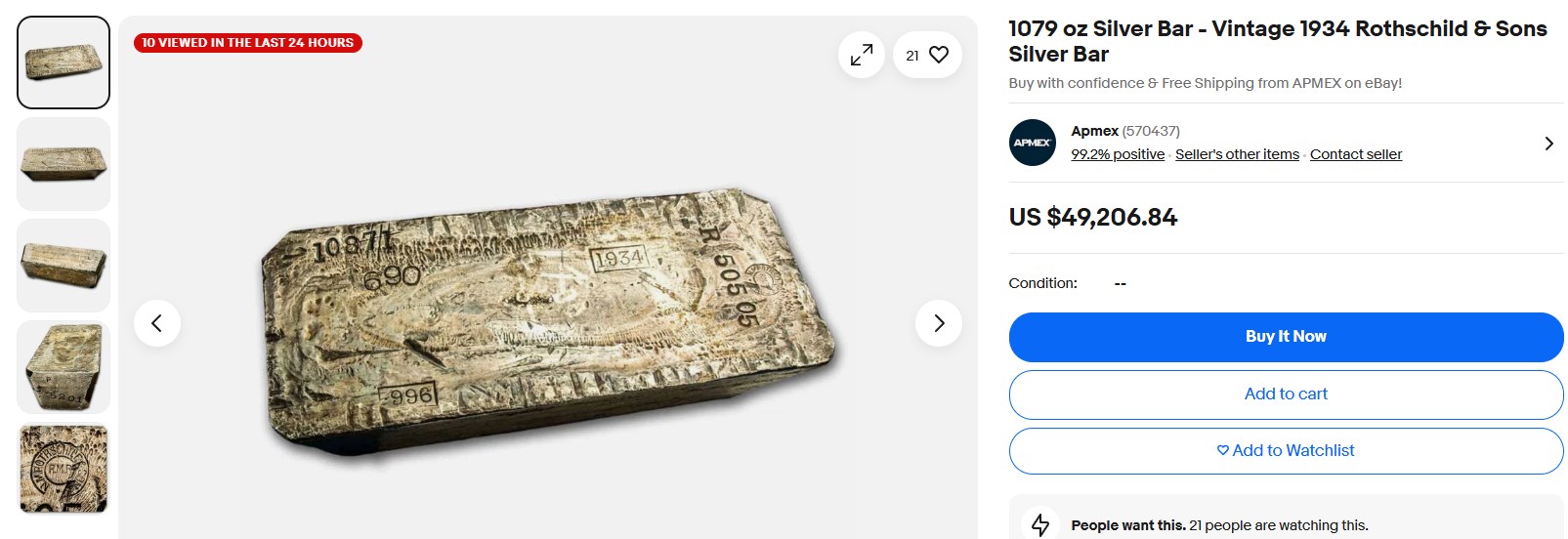Open the Seller's other items link

tap(1237, 154)
